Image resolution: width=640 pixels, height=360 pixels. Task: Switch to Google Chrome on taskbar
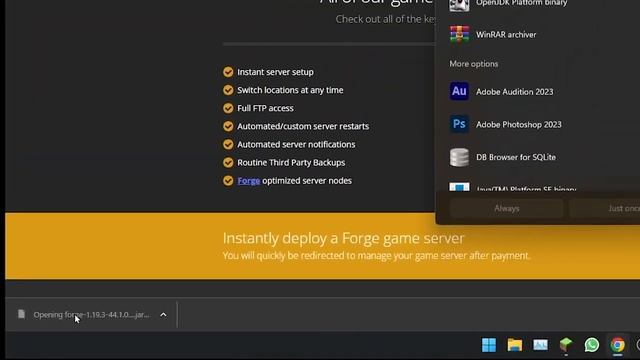point(618,345)
